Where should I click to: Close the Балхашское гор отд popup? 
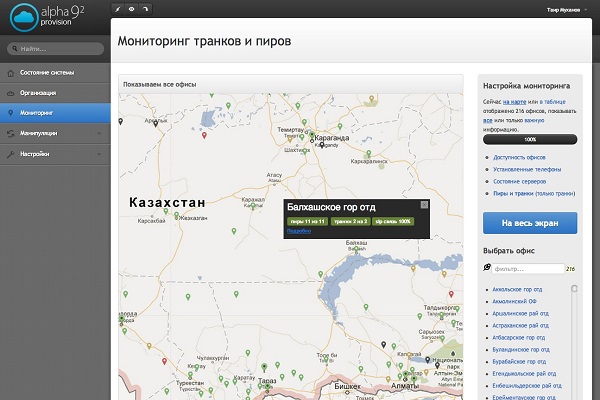coord(424,205)
